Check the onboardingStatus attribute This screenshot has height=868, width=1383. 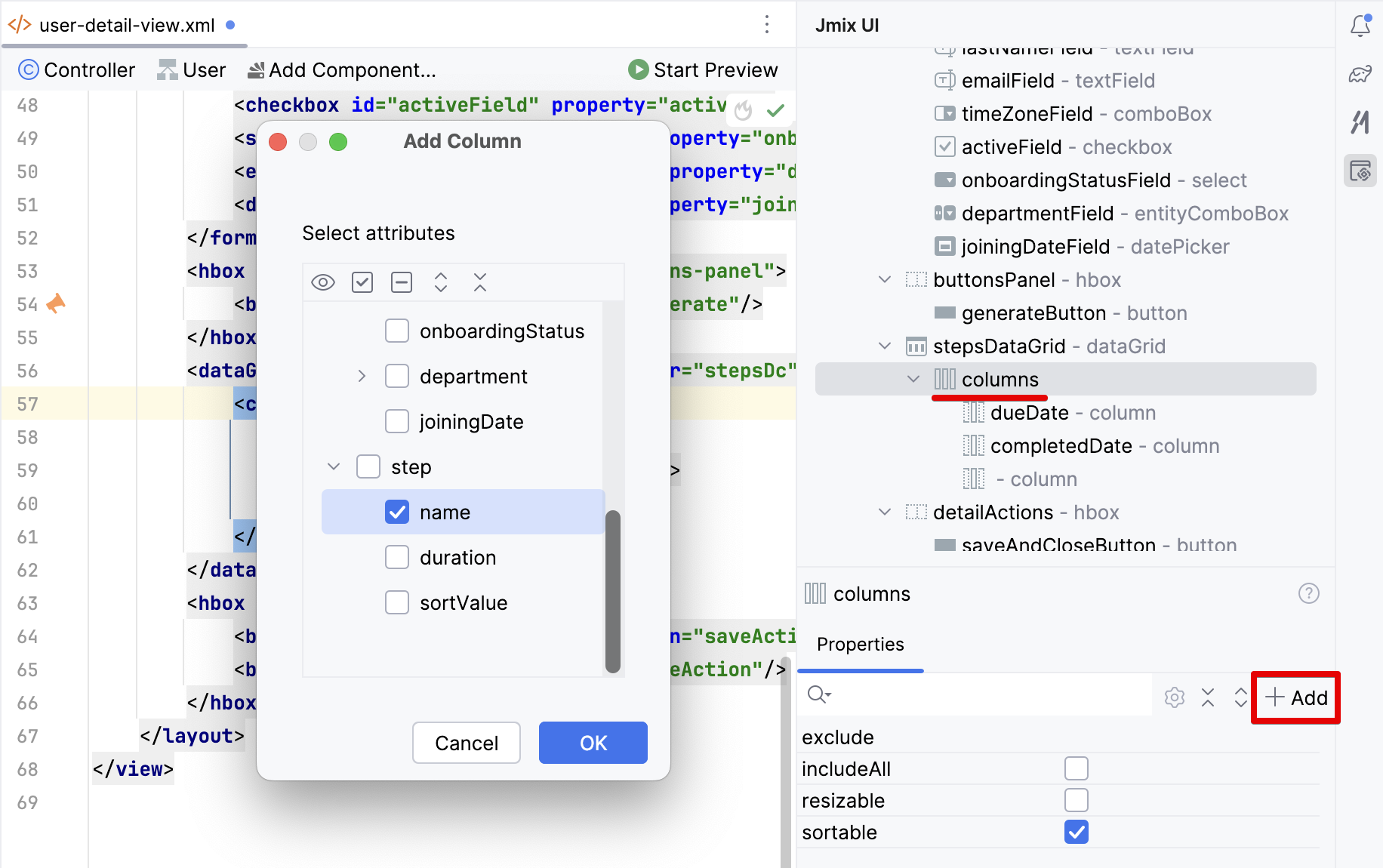coord(397,331)
